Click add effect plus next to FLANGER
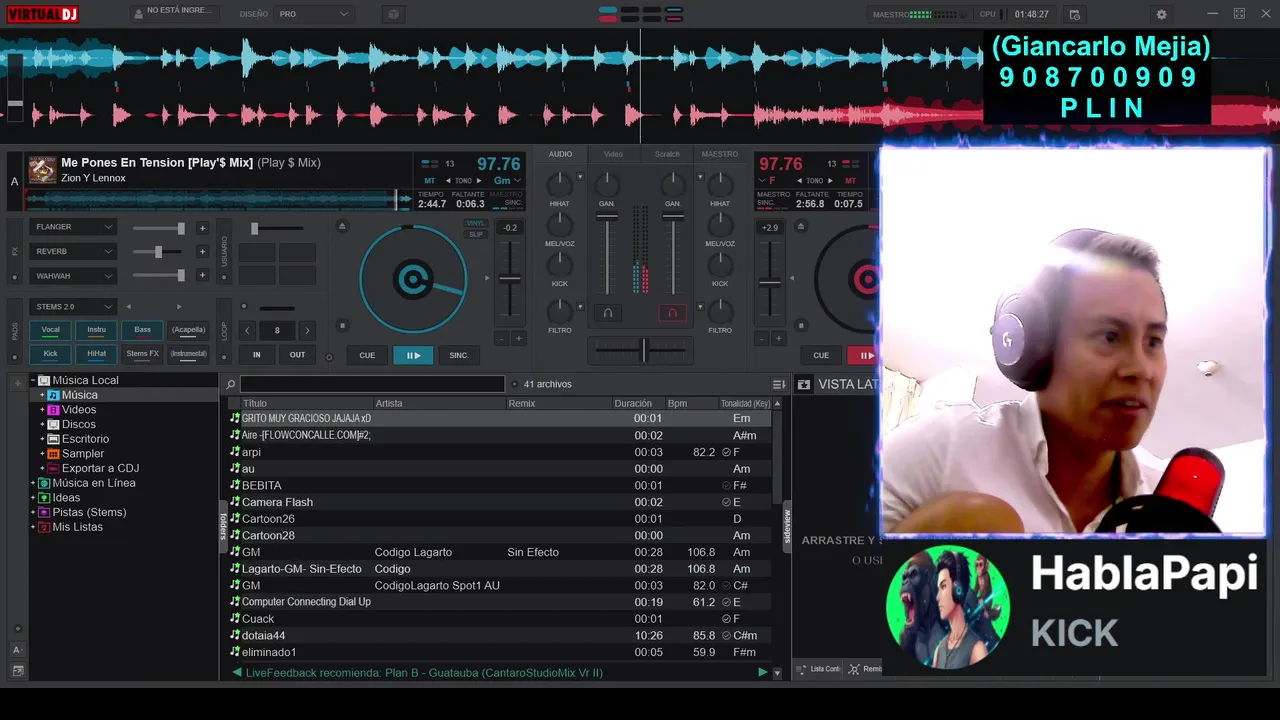 point(202,228)
